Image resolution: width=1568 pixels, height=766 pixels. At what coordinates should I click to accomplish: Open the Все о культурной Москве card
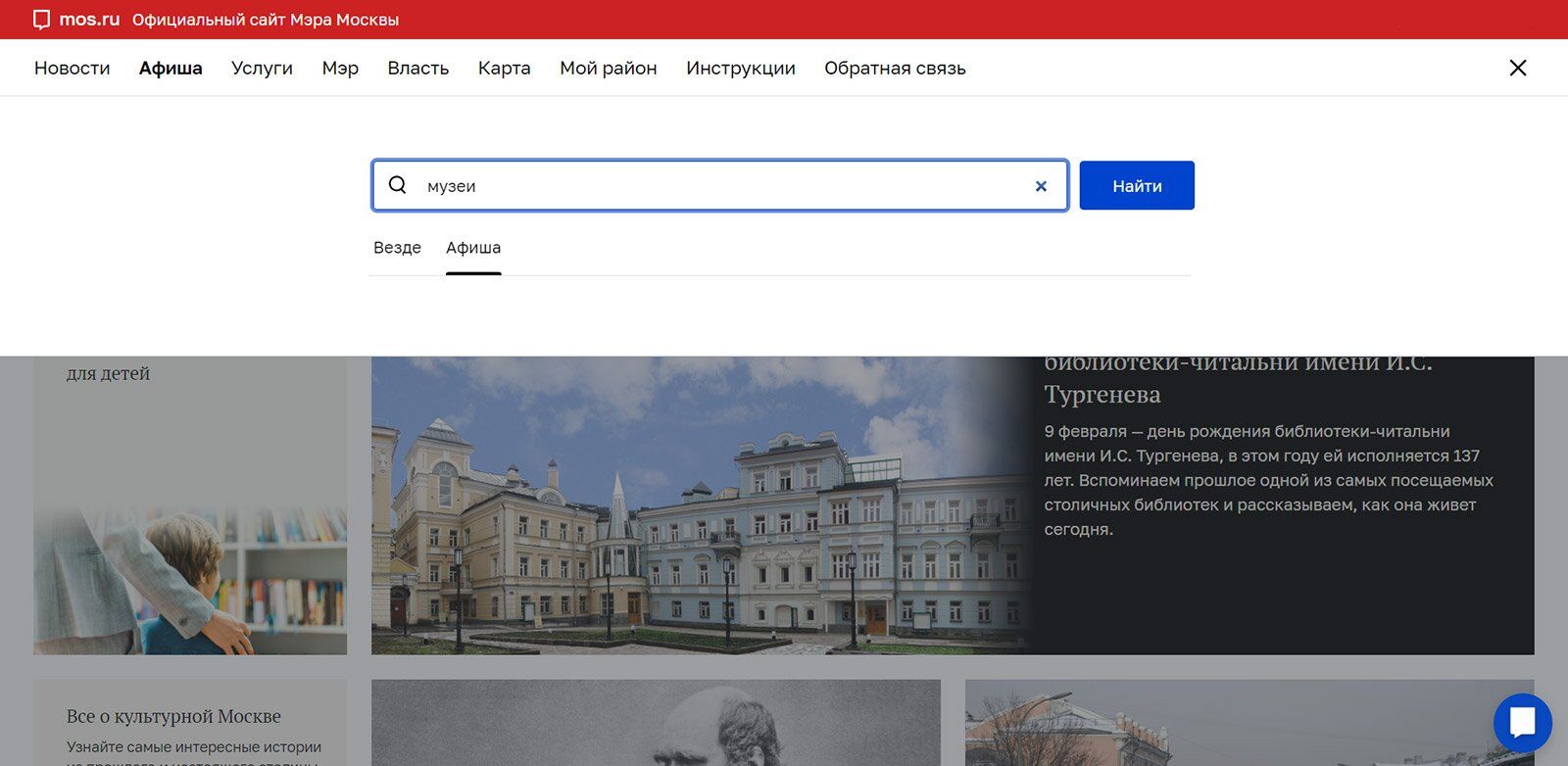tap(190, 723)
